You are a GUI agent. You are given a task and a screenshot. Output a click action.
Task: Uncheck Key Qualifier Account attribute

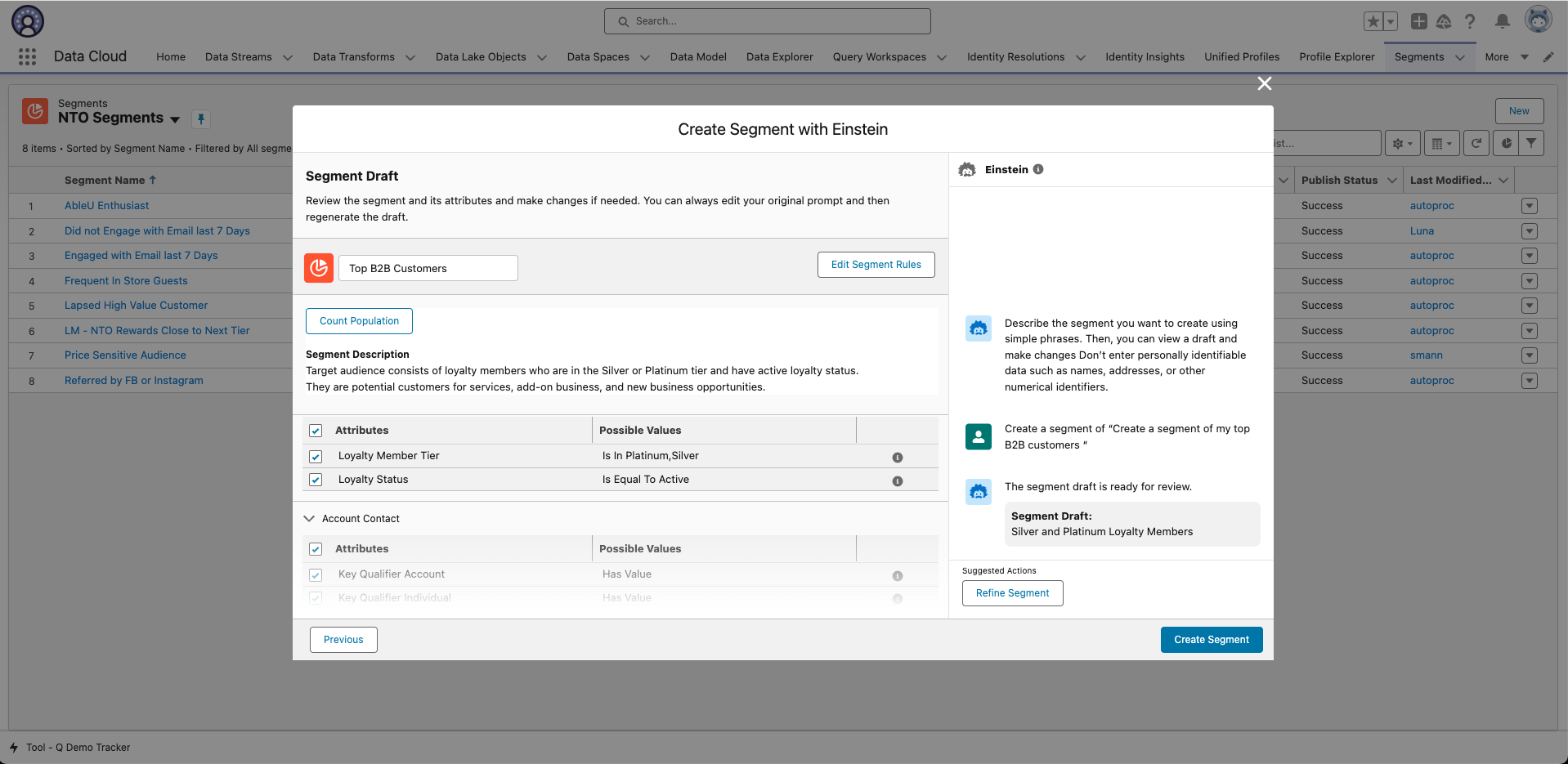point(316,575)
